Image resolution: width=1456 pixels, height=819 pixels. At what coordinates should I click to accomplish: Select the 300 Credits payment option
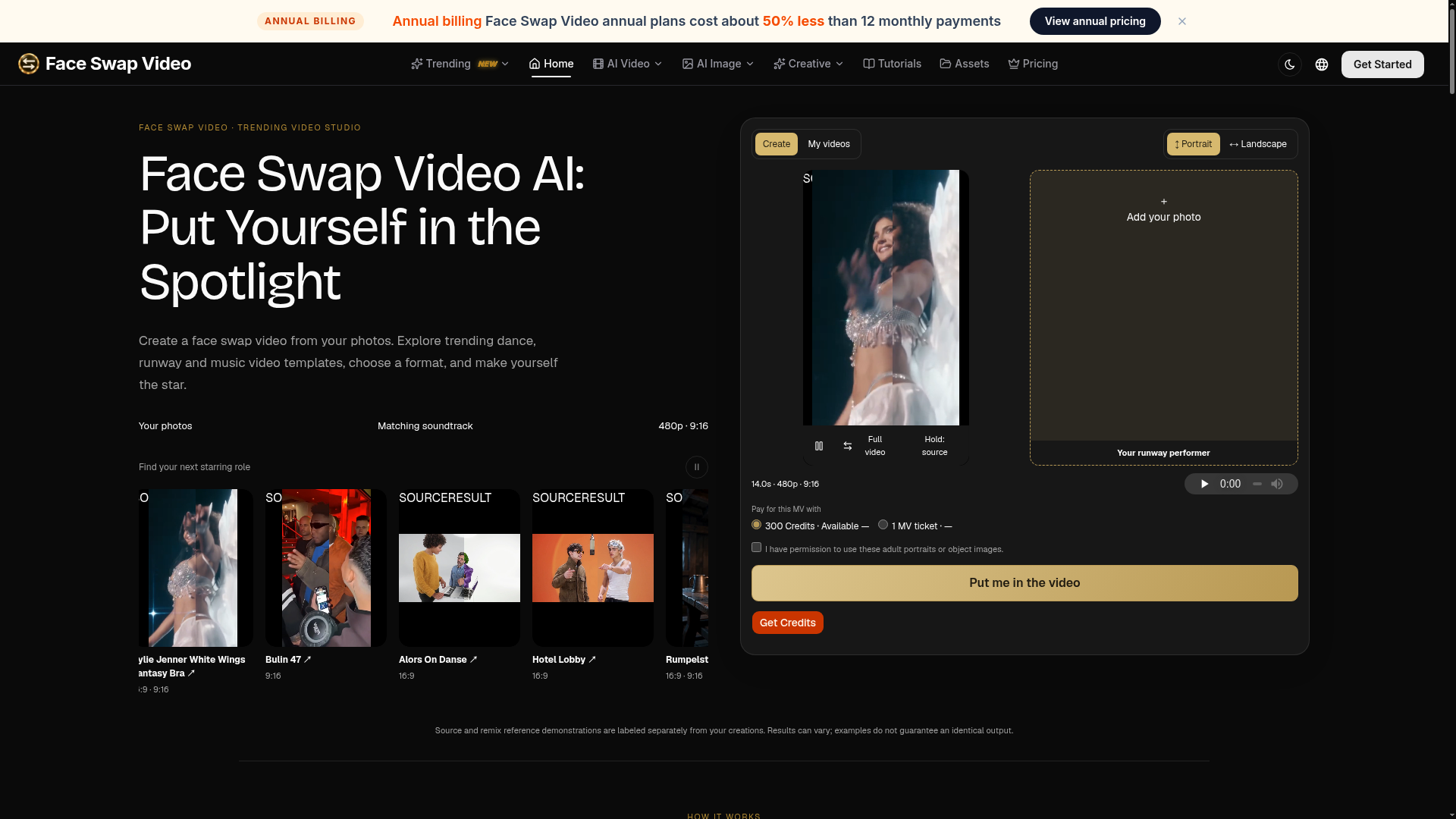point(756,525)
